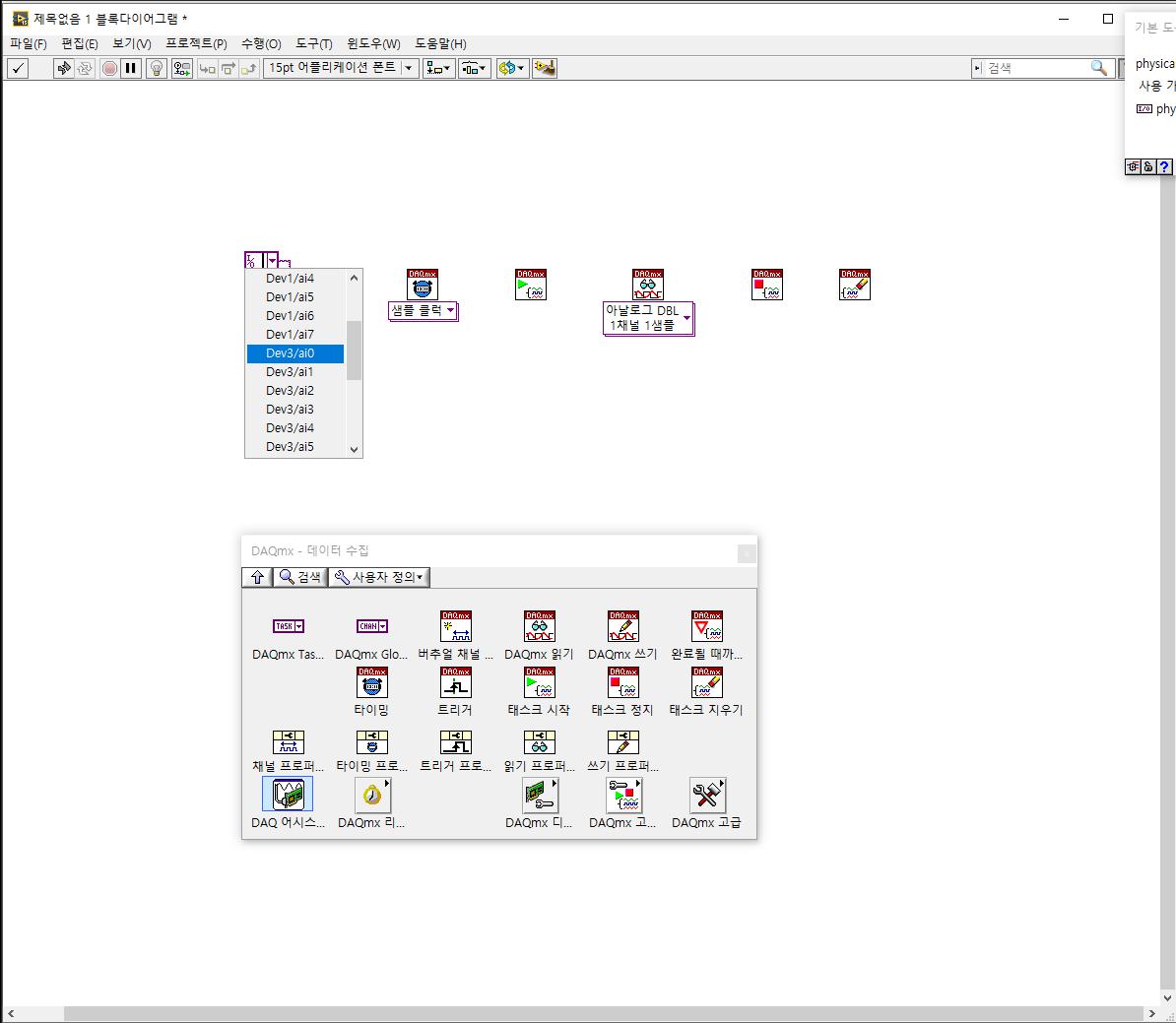Viewport: 1176px width, 1023px height.
Task: Click the channel list's scroll-down arrow
Action: pyautogui.click(x=354, y=449)
